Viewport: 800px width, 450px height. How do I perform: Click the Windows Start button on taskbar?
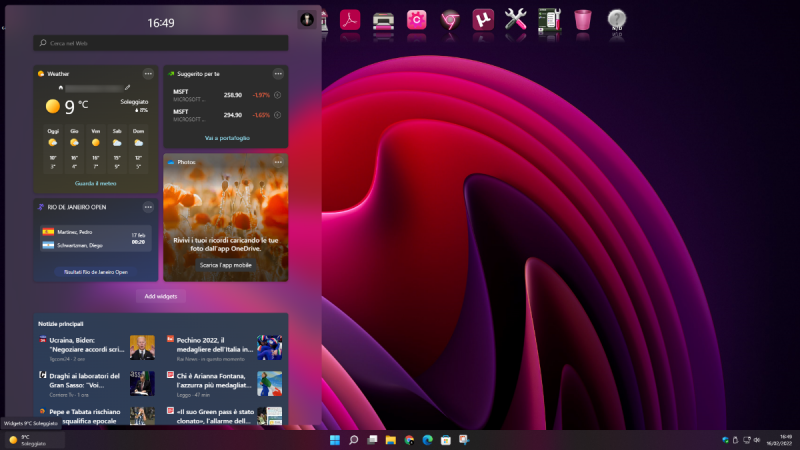[x=334, y=440]
